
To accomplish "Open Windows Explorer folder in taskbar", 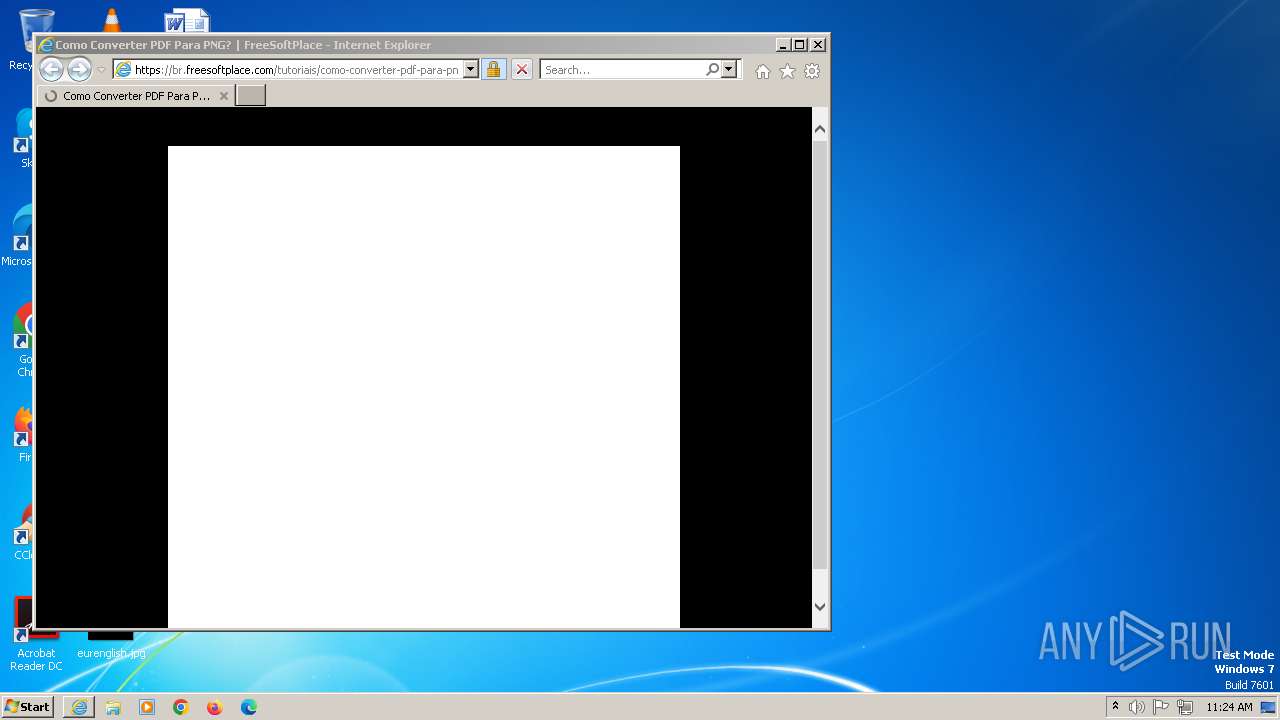I will (113, 707).
